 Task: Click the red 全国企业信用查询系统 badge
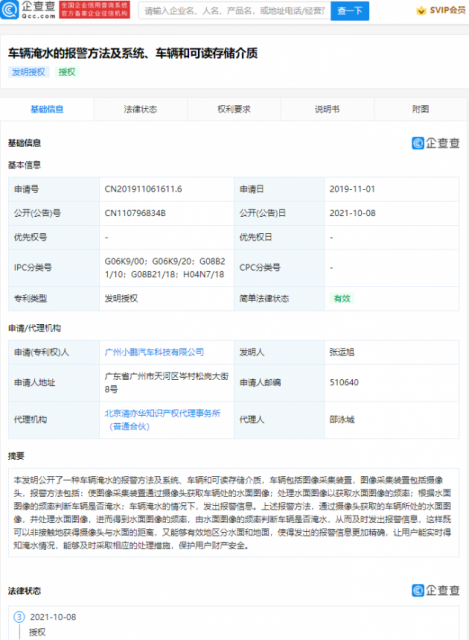click(x=95, y=10)
